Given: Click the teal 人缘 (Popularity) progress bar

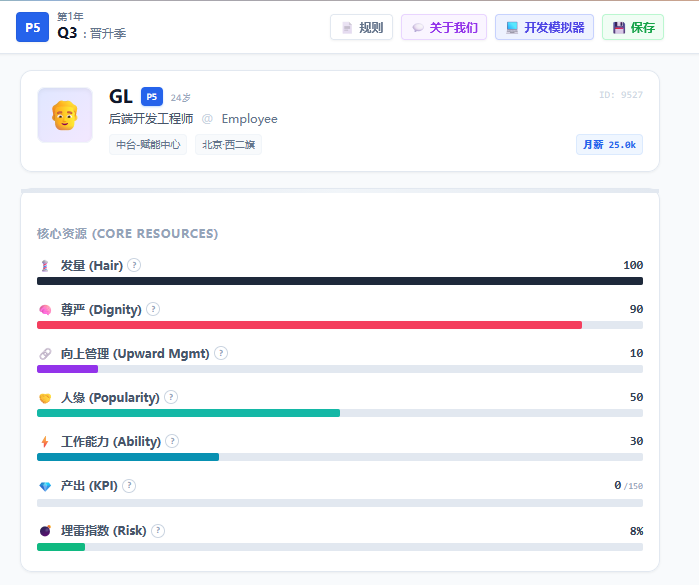Looking at the screenshot, I should tap(188, 413).
